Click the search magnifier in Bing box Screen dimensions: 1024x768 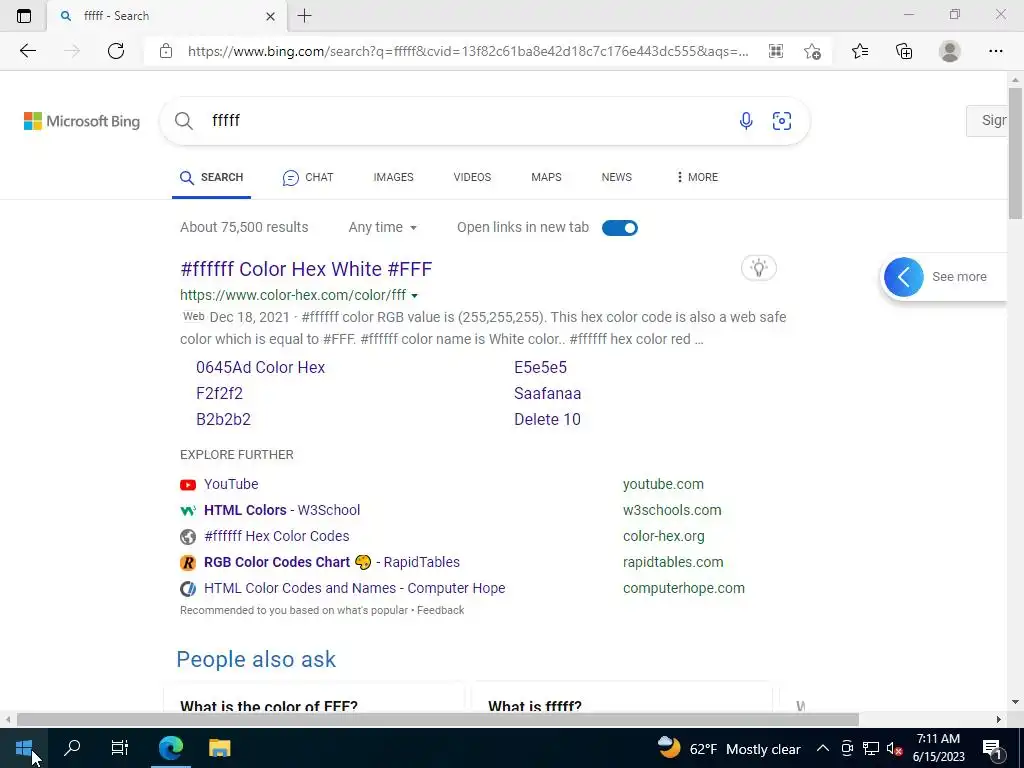pyautogui.click(x=184, y=121)
